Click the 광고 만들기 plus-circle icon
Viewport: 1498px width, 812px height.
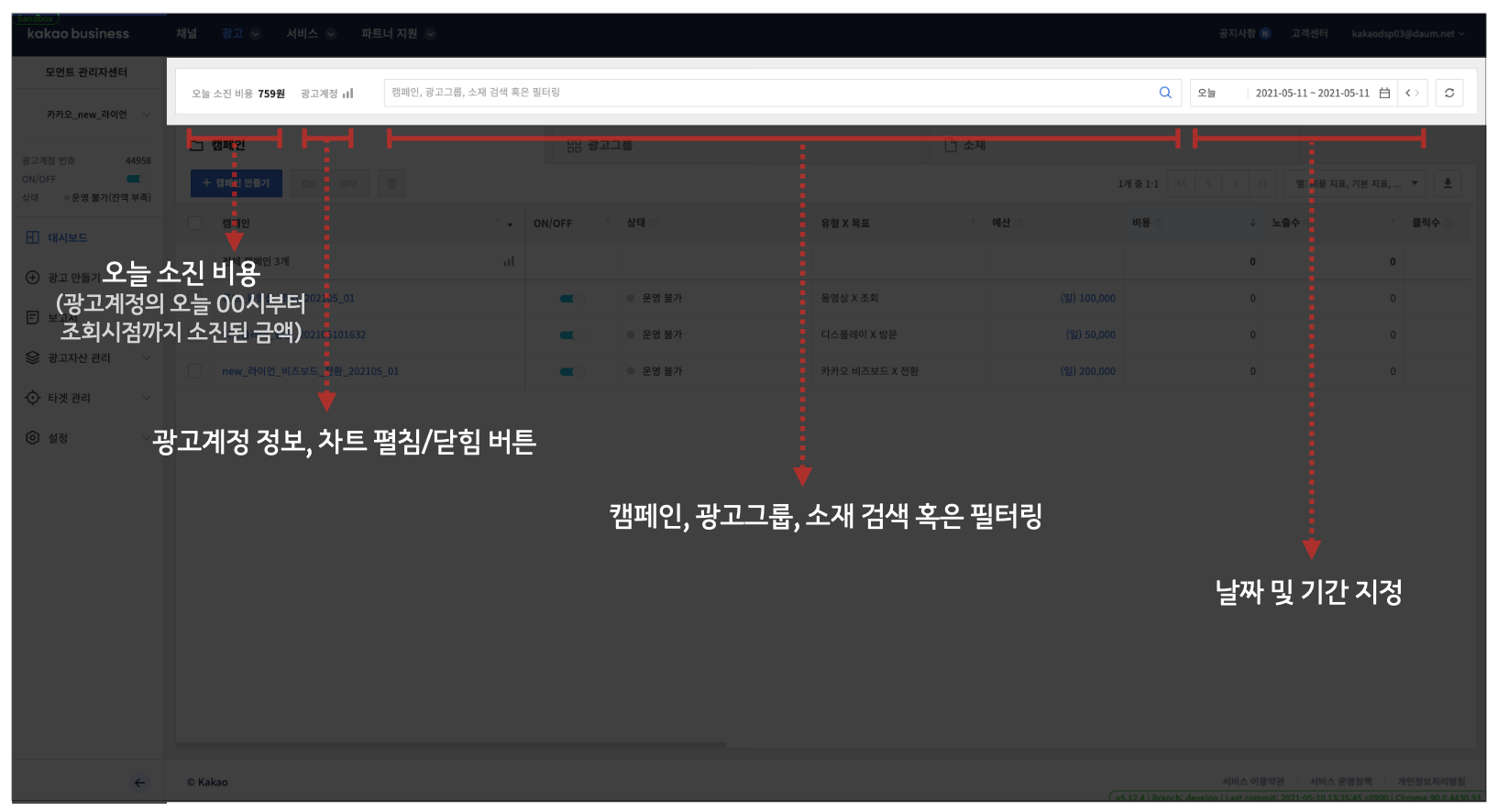[x=32, y=278]
